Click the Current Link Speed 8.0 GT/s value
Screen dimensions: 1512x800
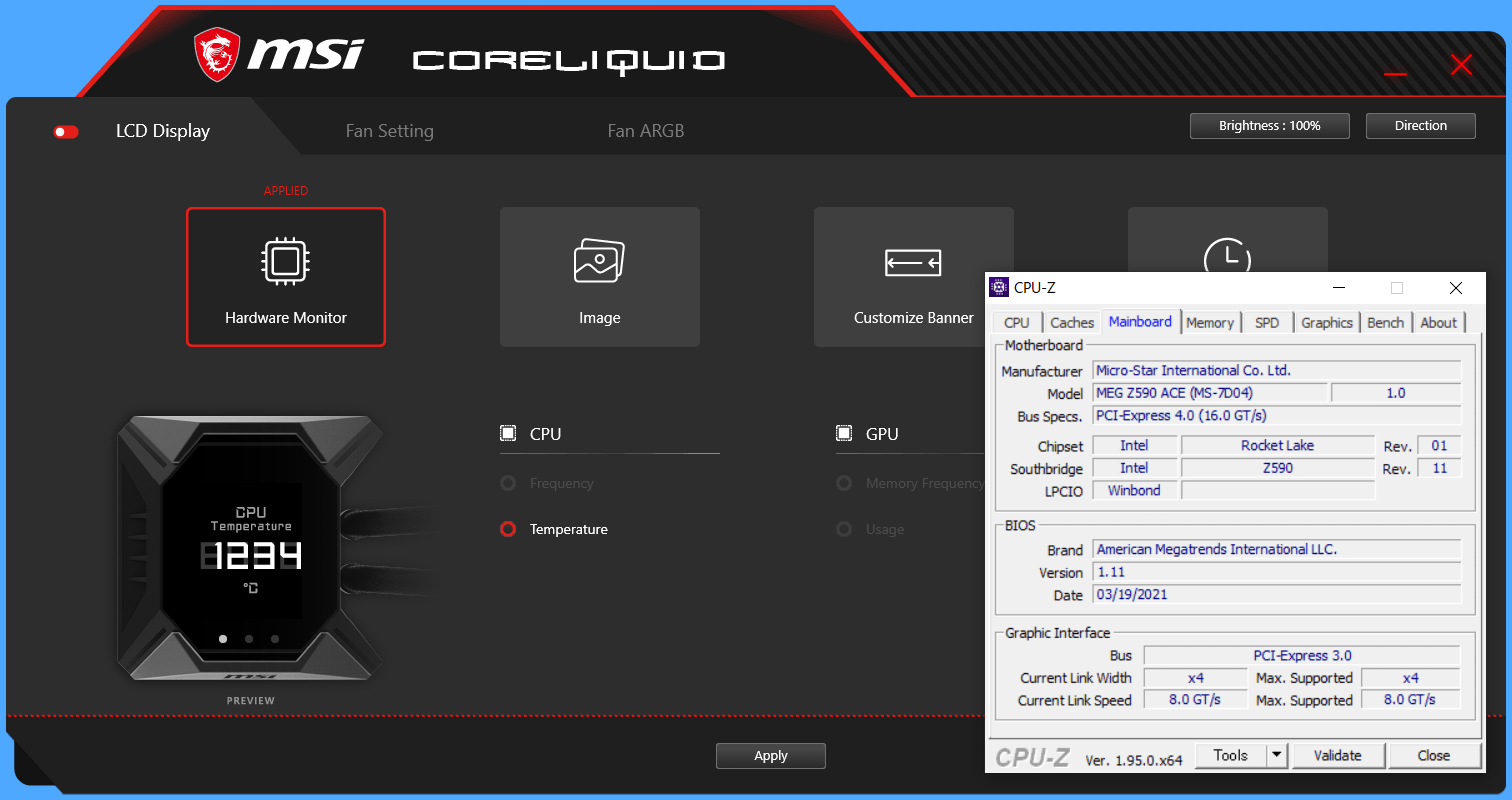(1196, 700)
